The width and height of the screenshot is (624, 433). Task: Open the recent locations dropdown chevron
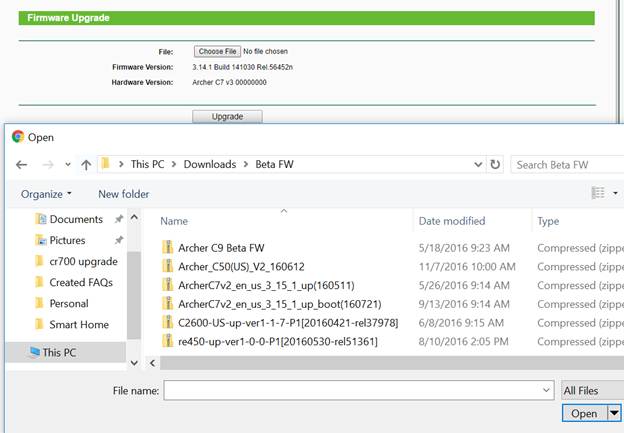66,165
